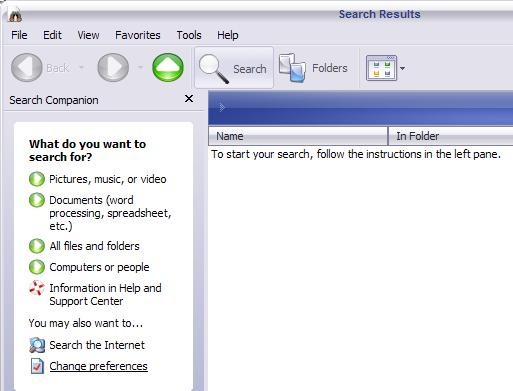
Task: Select Search the Internet link
Action: [x=97, y=345]
